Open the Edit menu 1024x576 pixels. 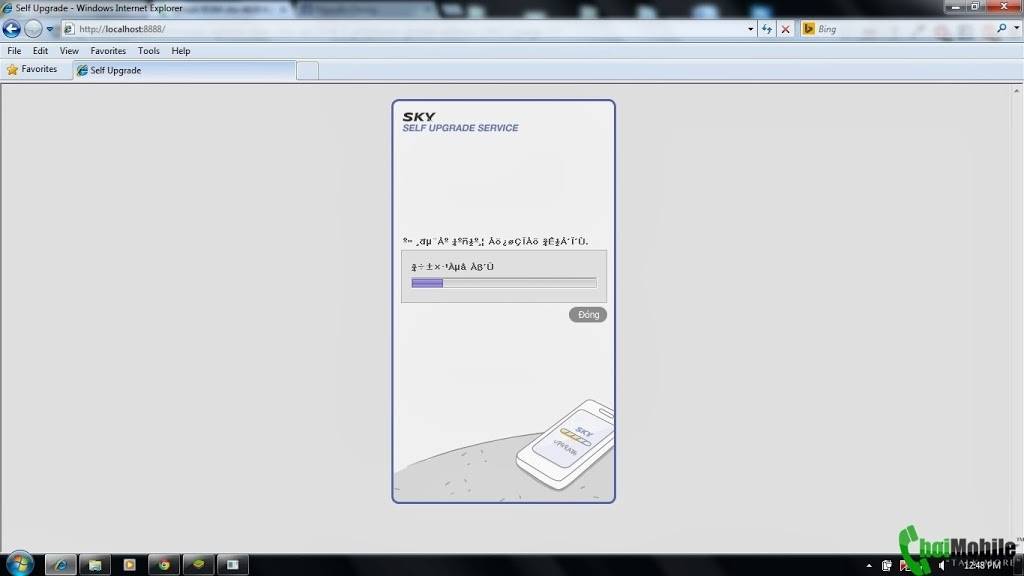tap(40, 50)
